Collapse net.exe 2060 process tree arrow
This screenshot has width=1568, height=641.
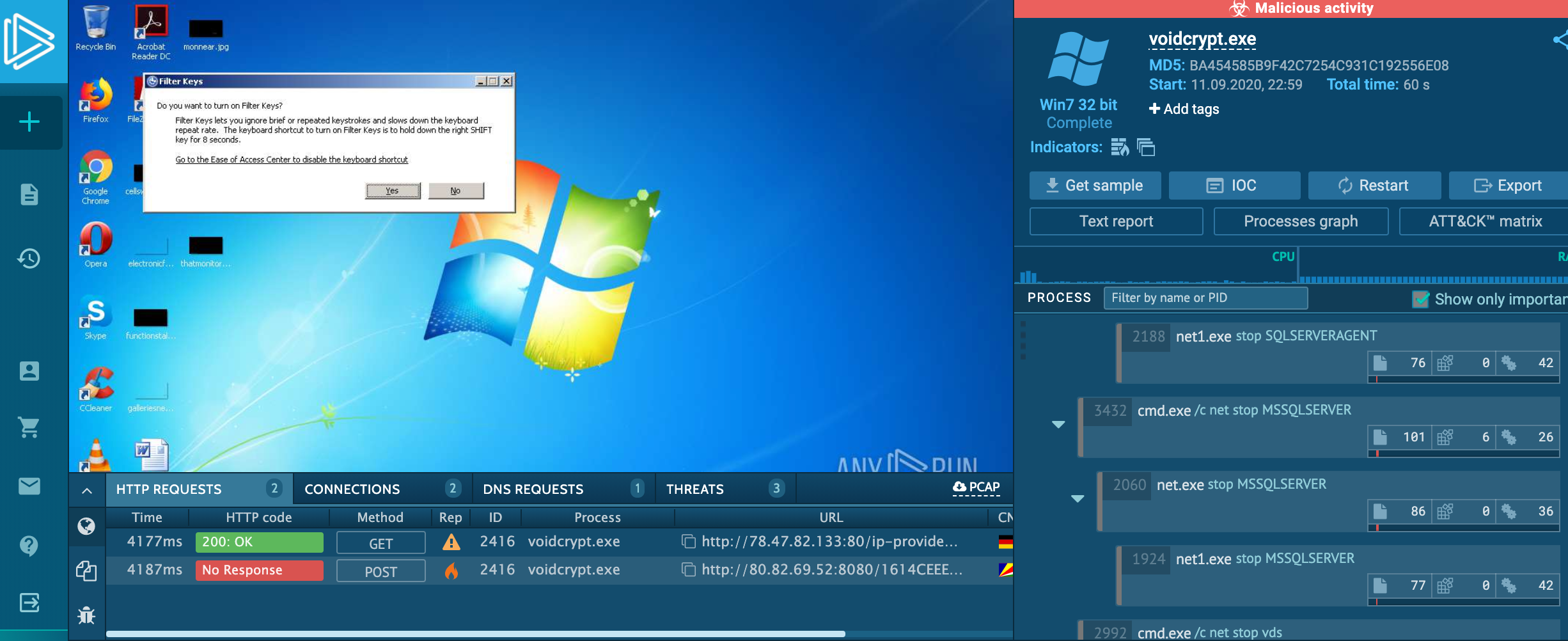pyautogui.click(x=1078, y=498)
